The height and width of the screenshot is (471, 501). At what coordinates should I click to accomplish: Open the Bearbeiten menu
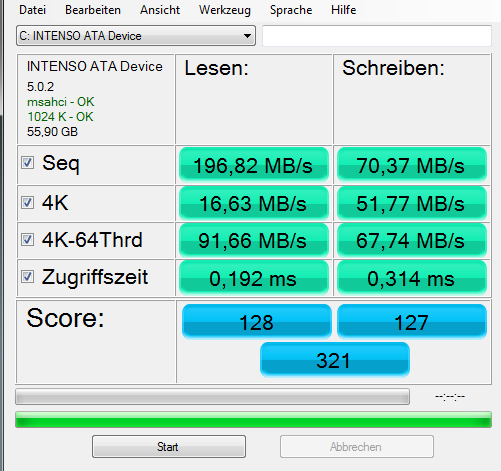pyautogui.click(x=93, y=10)
